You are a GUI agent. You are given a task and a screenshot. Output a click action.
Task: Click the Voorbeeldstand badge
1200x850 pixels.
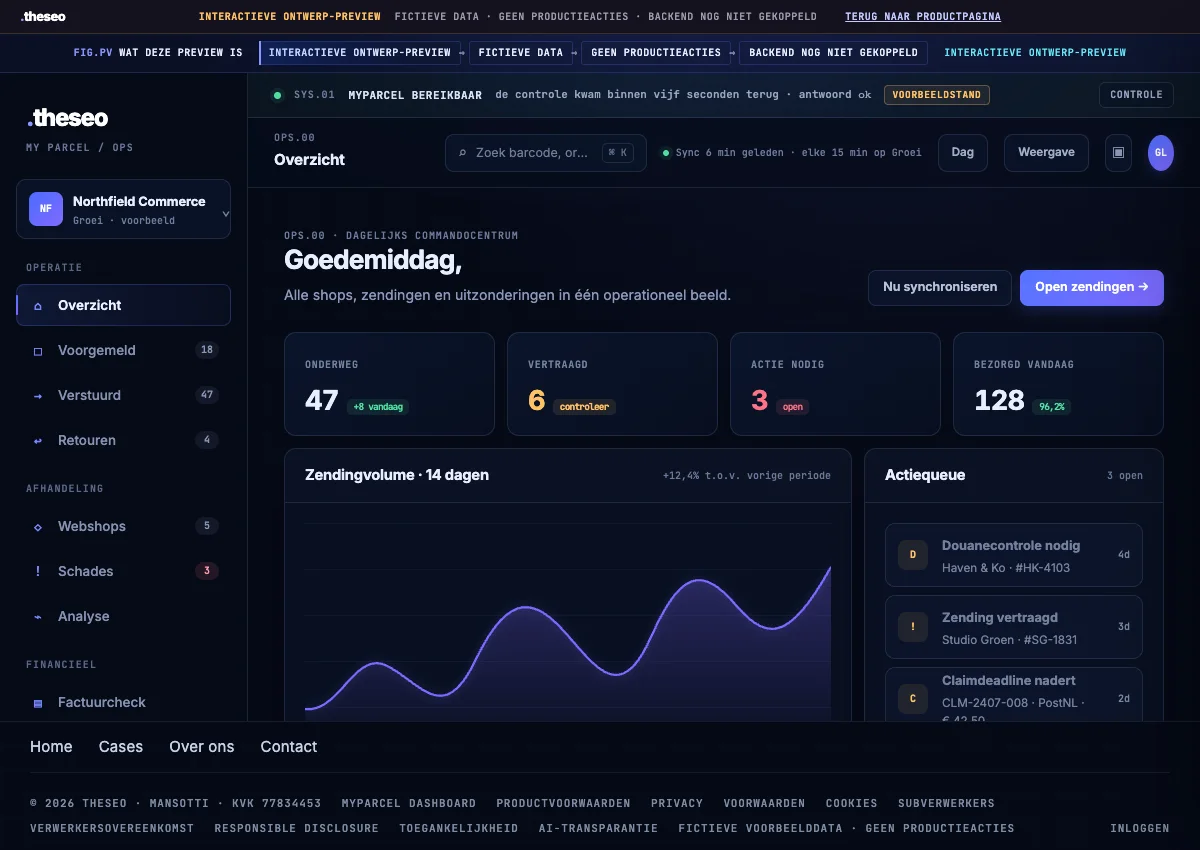point(937,95)
